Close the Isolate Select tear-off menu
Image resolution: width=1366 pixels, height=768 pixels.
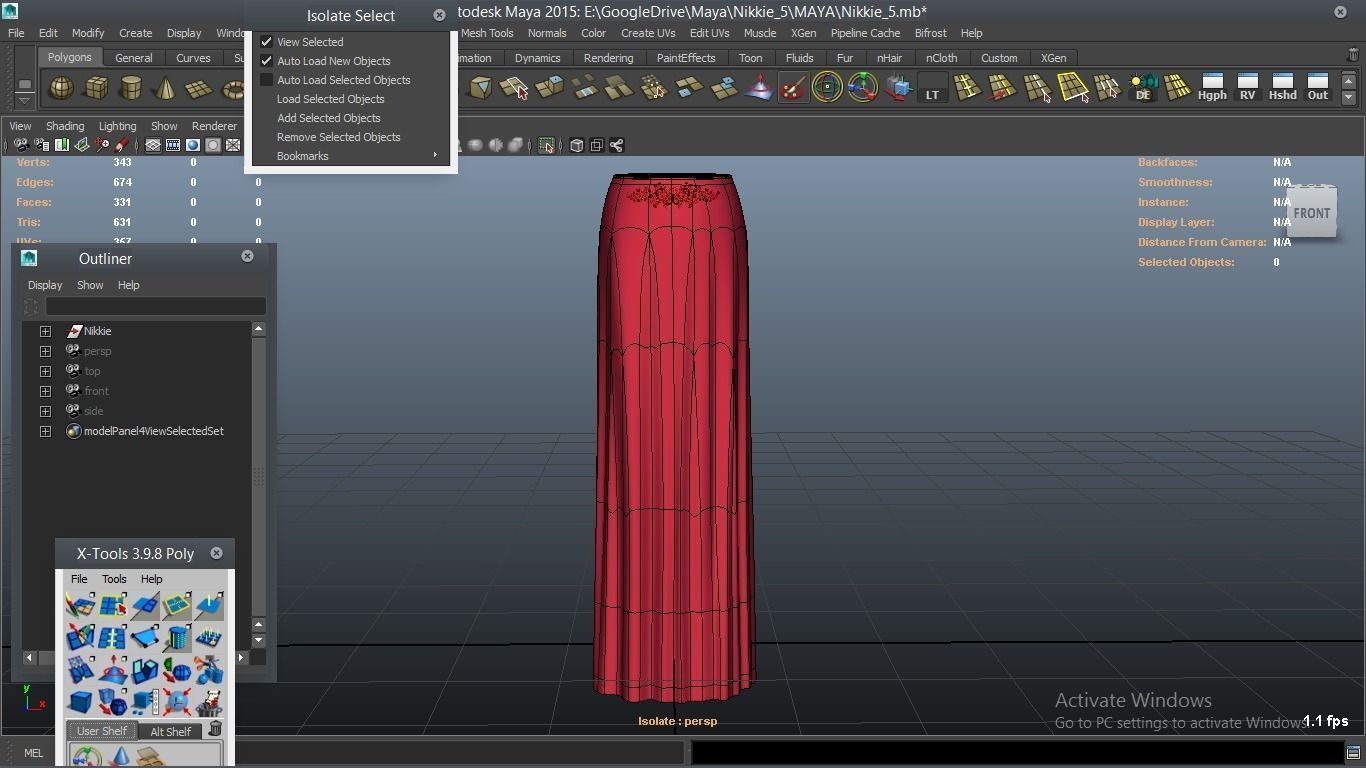pyautogui.click(x=439, y=15)
